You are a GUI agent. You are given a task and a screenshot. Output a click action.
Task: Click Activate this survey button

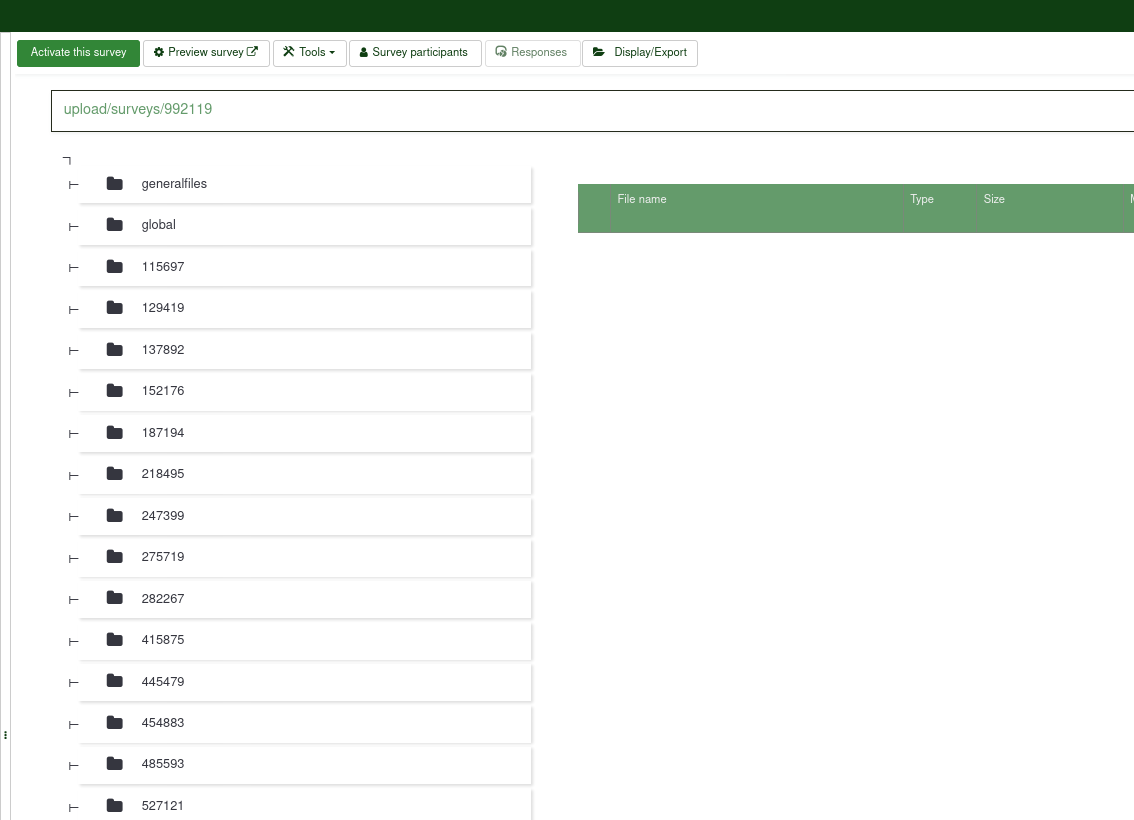[78, 53]
